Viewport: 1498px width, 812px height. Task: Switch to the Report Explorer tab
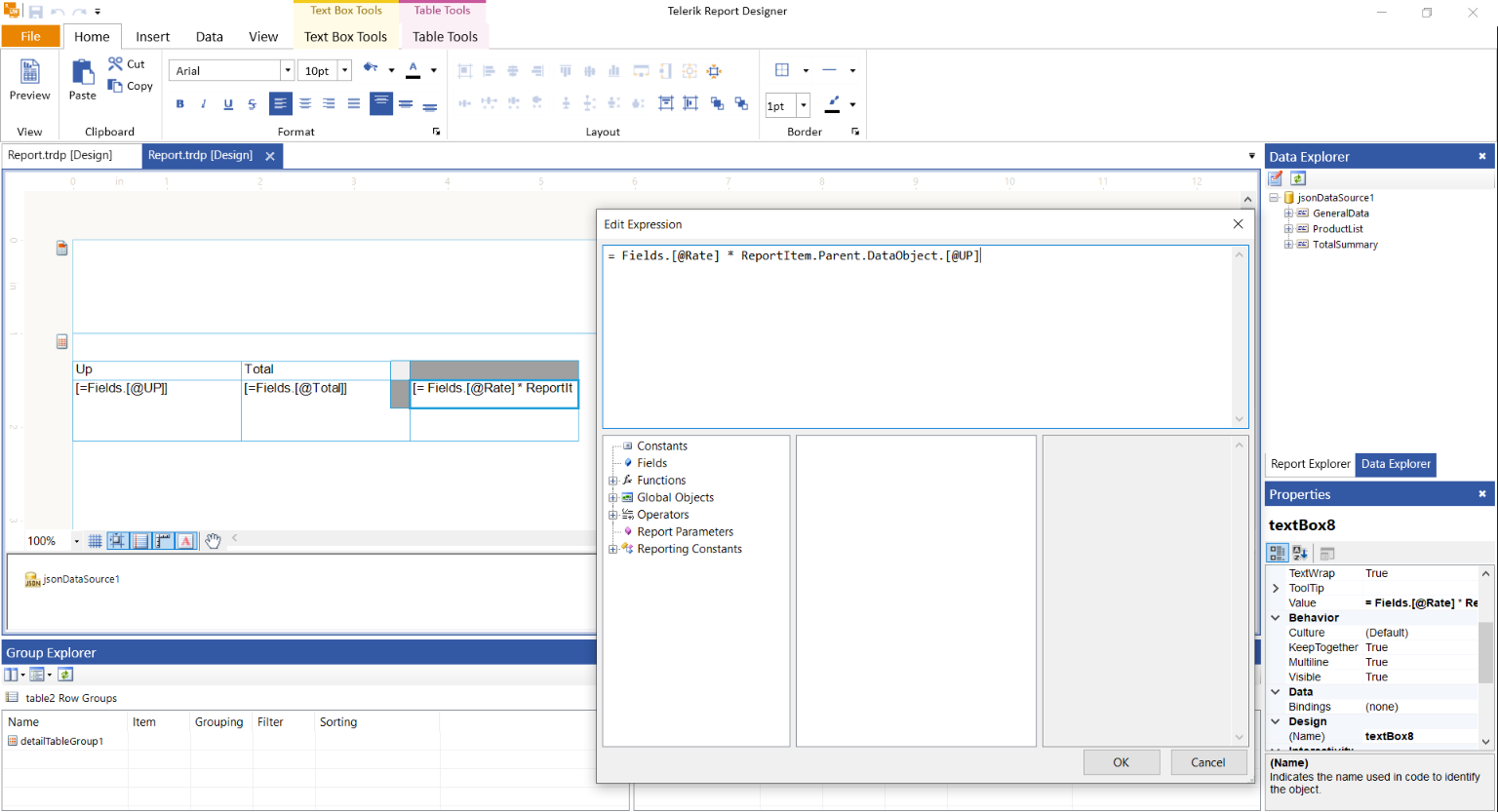tap(1310, 464)
